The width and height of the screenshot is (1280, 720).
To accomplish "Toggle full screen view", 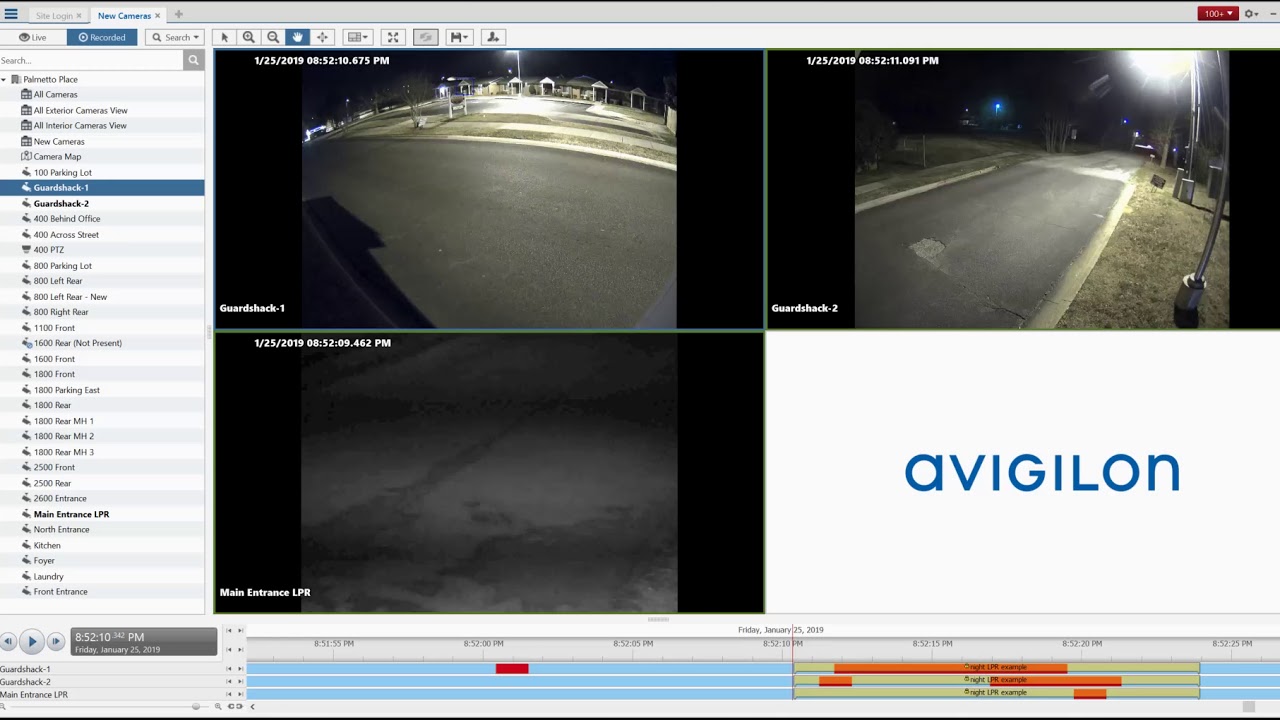I will click(393, 37).
